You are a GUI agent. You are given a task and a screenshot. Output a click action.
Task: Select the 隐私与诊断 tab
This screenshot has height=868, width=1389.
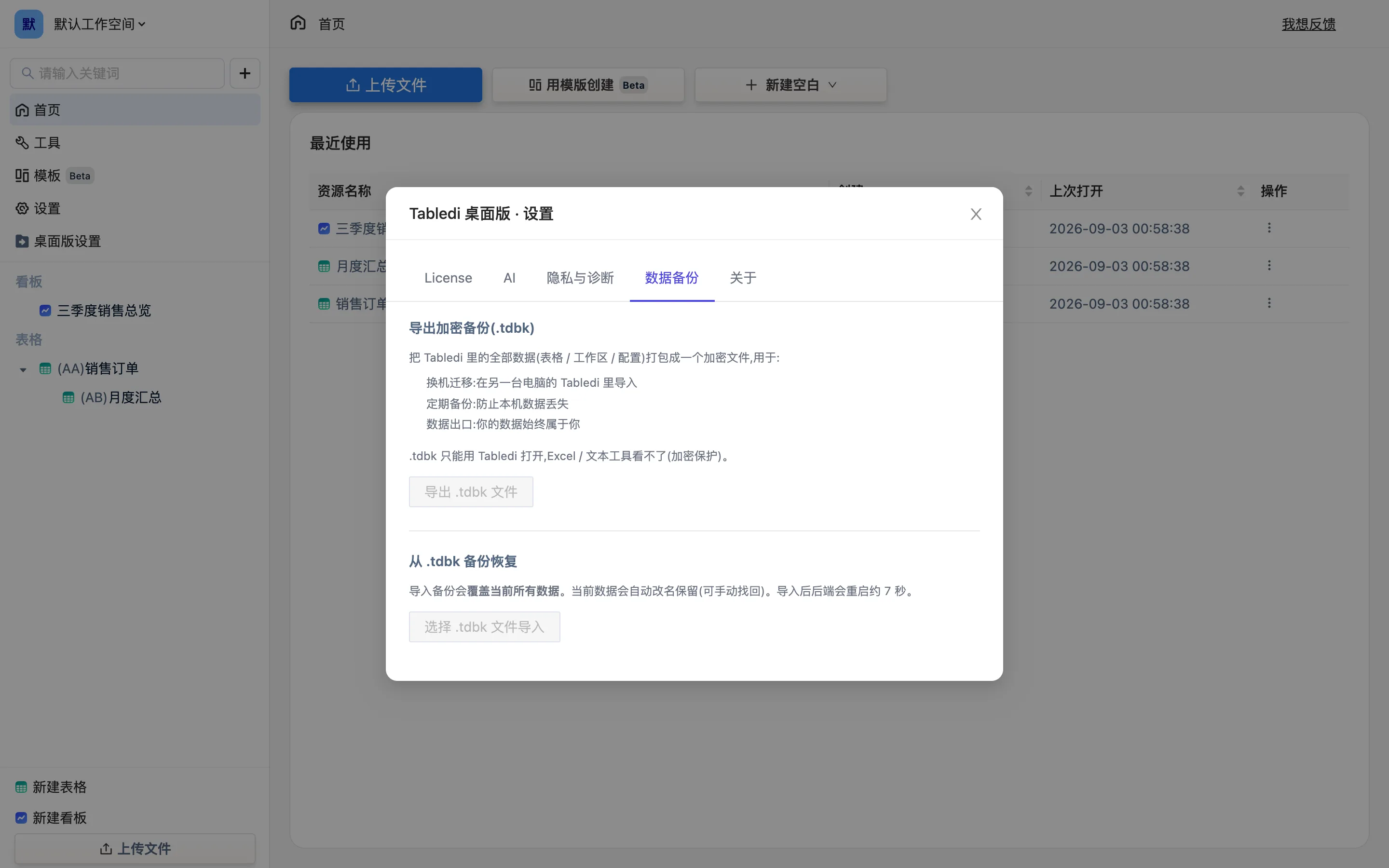[580, 278]
